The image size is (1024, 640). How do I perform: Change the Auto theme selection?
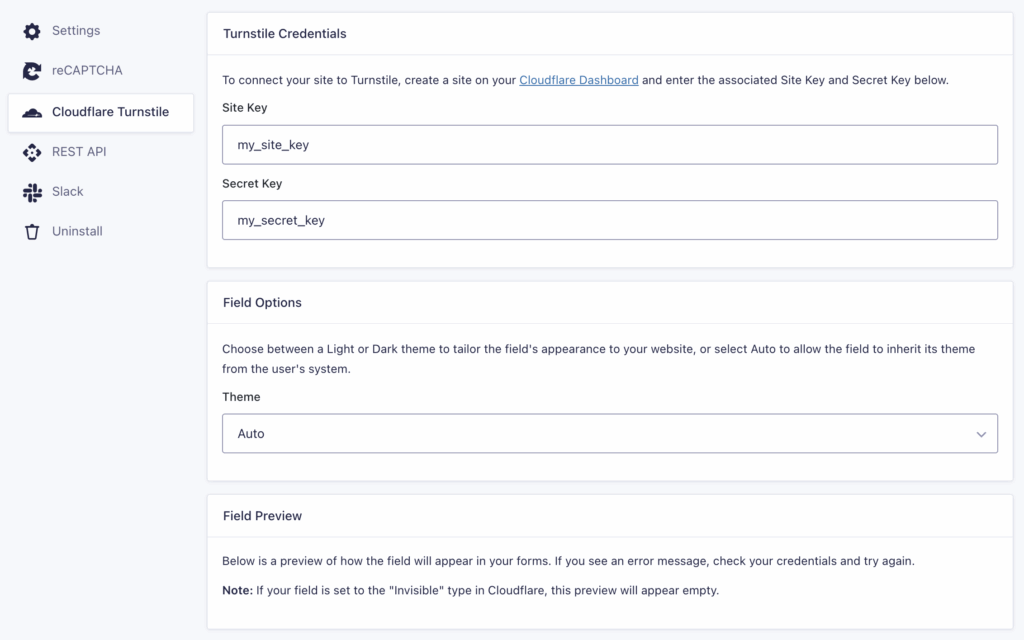click(x=610, y=433)
